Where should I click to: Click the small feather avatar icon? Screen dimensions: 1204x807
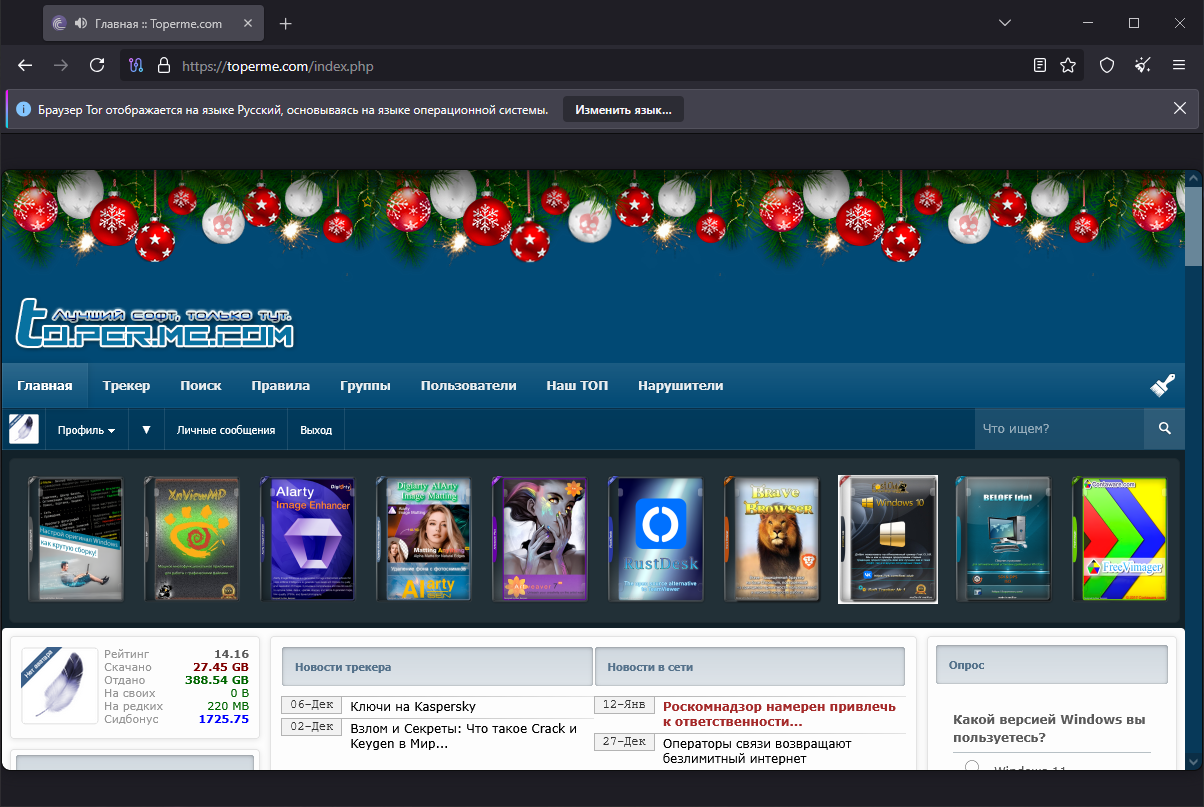click(x=24, y=429)
